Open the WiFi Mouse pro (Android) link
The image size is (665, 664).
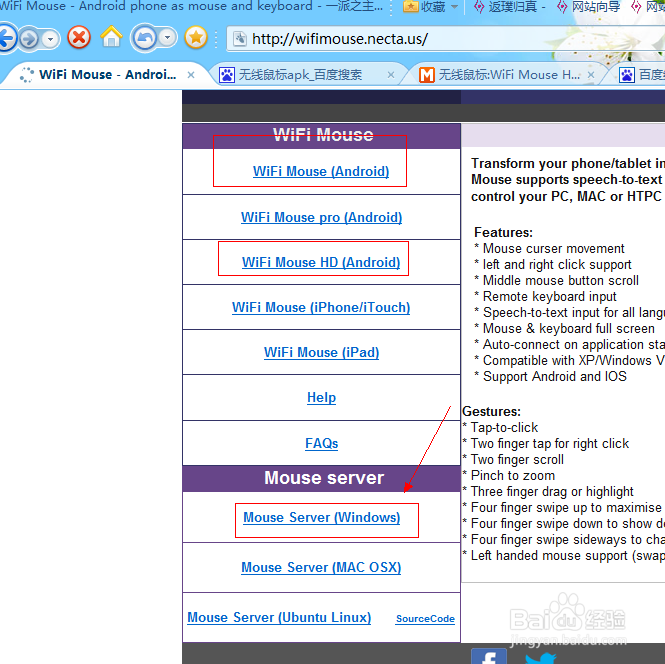tap(321, 217)
